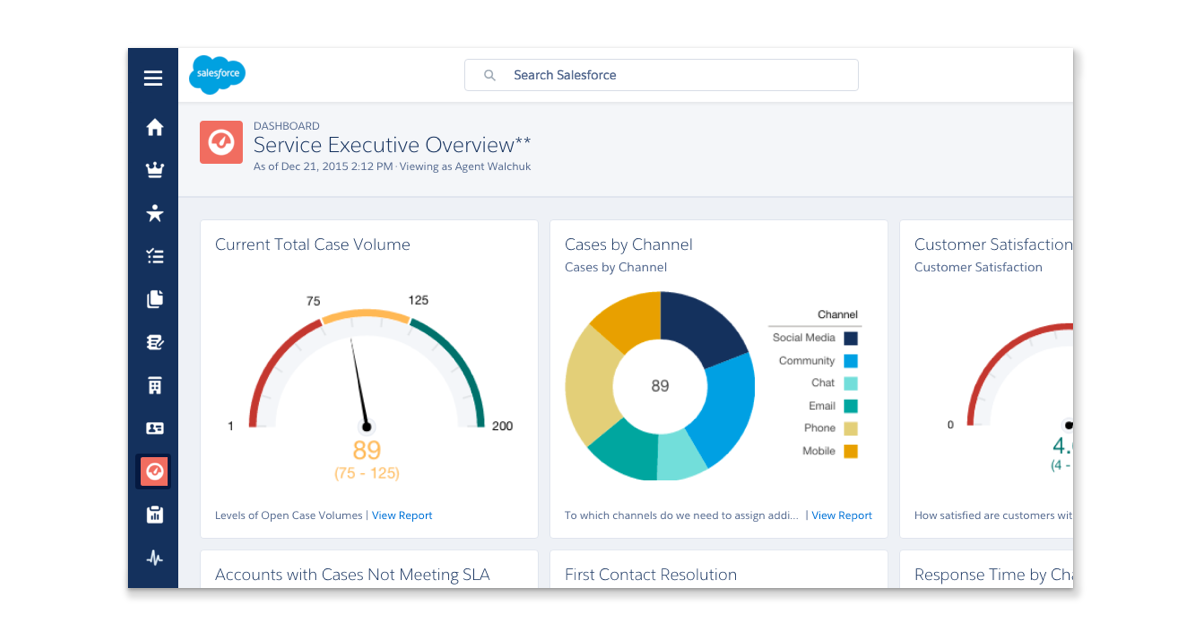Click the Current Total Case Volume title
Image resolution: width=1200 pixels, height=640 pixels.
click(x=312, y=245)
